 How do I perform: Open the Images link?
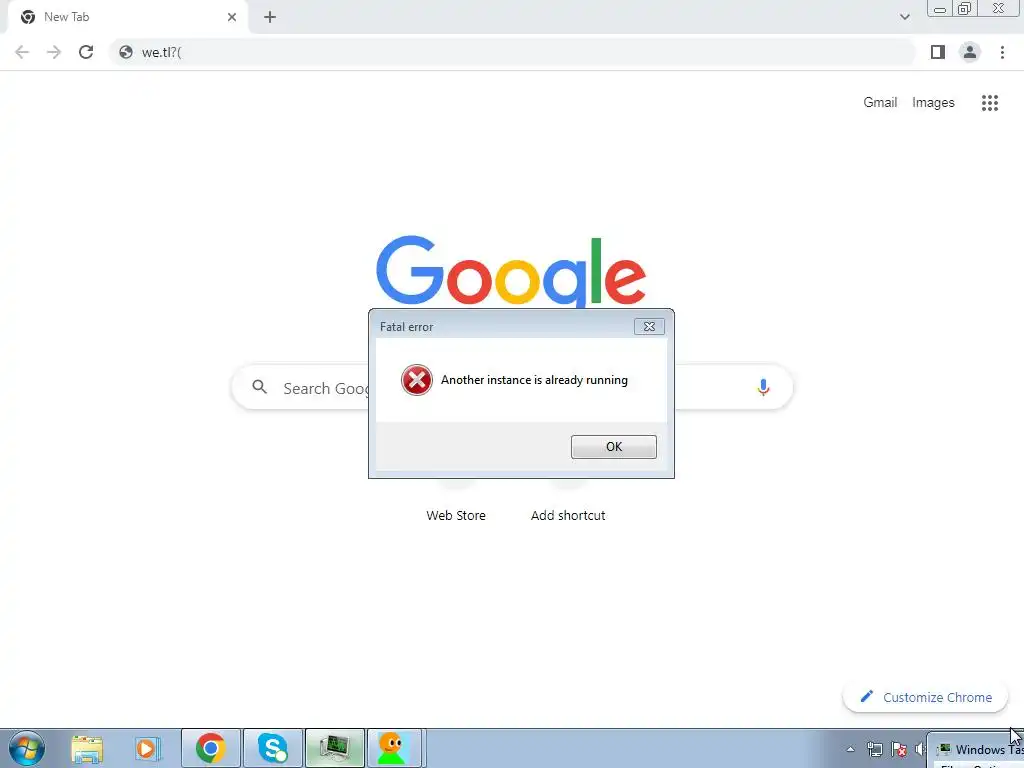933,103
